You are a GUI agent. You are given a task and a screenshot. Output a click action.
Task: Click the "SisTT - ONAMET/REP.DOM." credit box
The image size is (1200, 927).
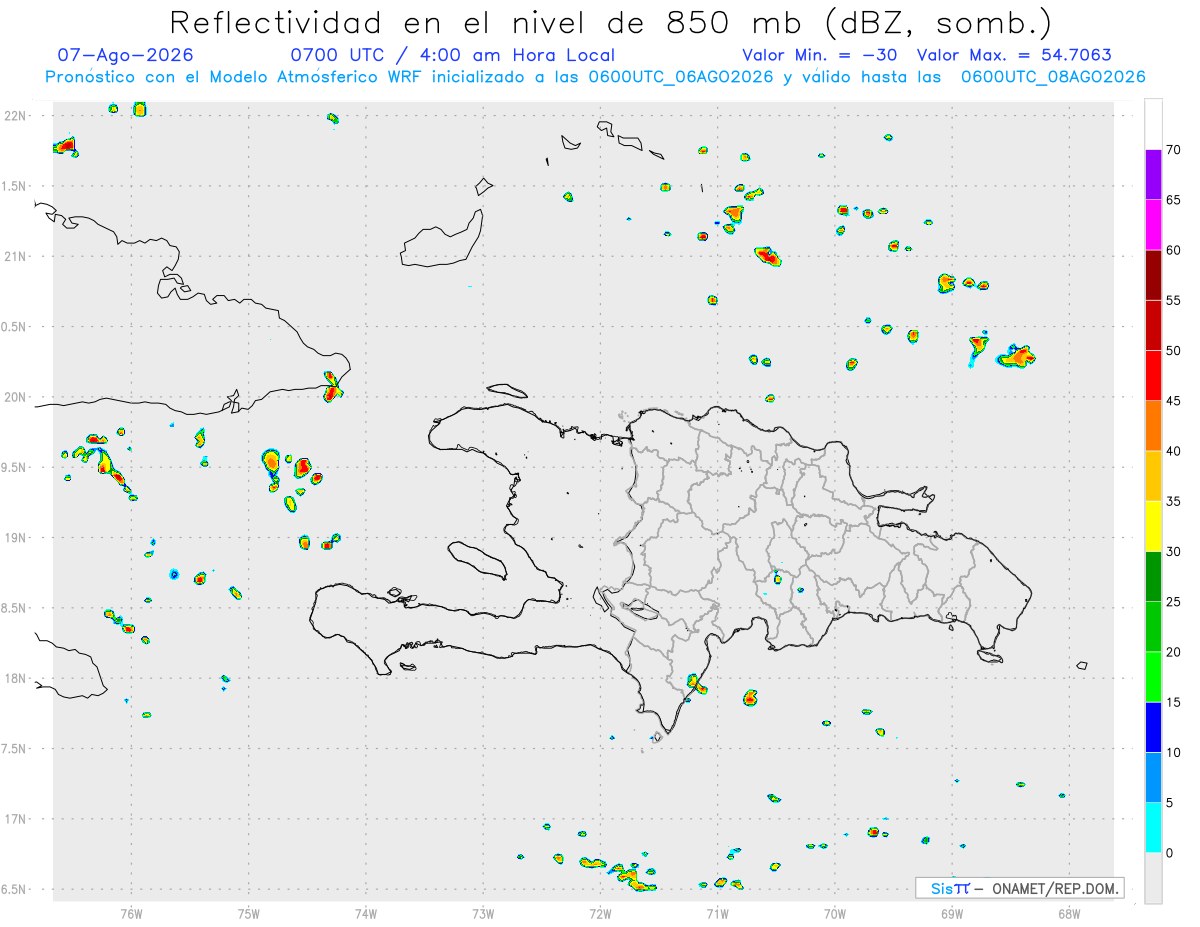pos(1019,888)
